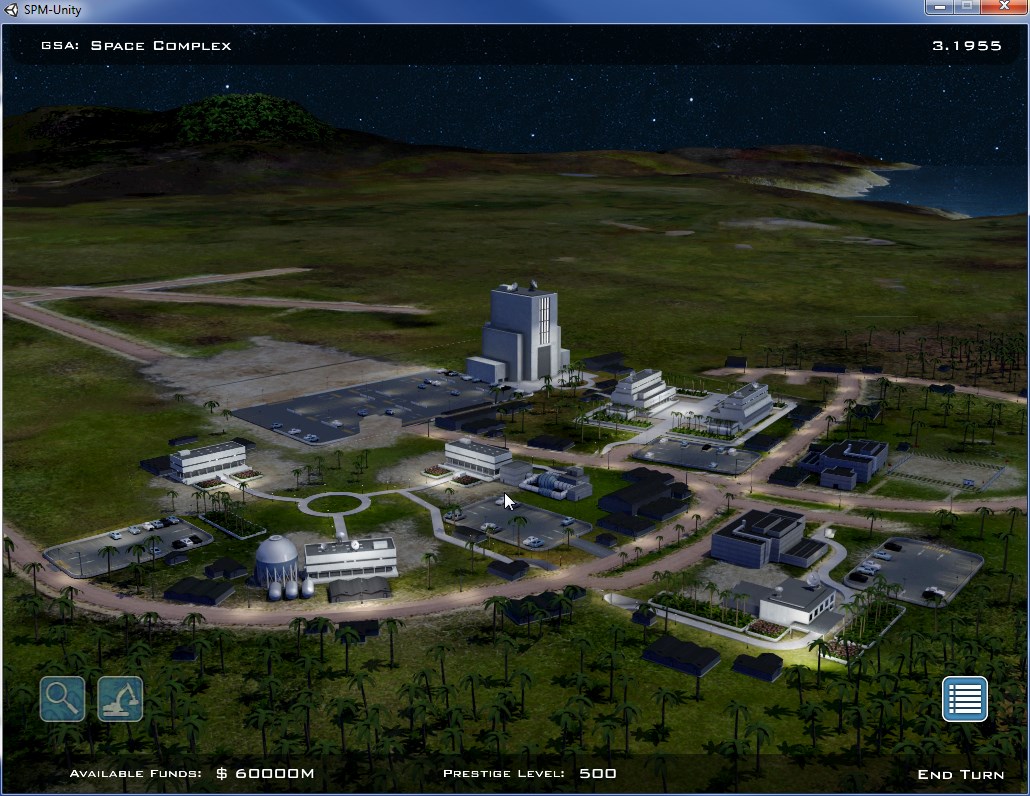Click the SPM-Unity title bar text

[54, 10]
